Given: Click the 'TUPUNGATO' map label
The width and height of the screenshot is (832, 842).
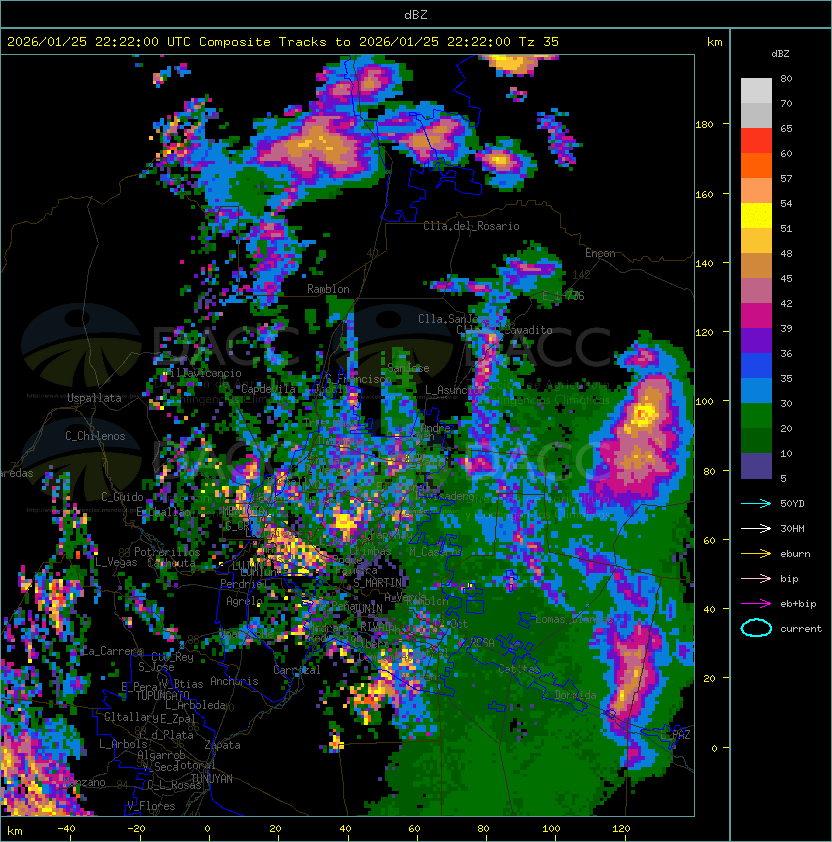Looking at the screenshot, I should tap(162, 695).
